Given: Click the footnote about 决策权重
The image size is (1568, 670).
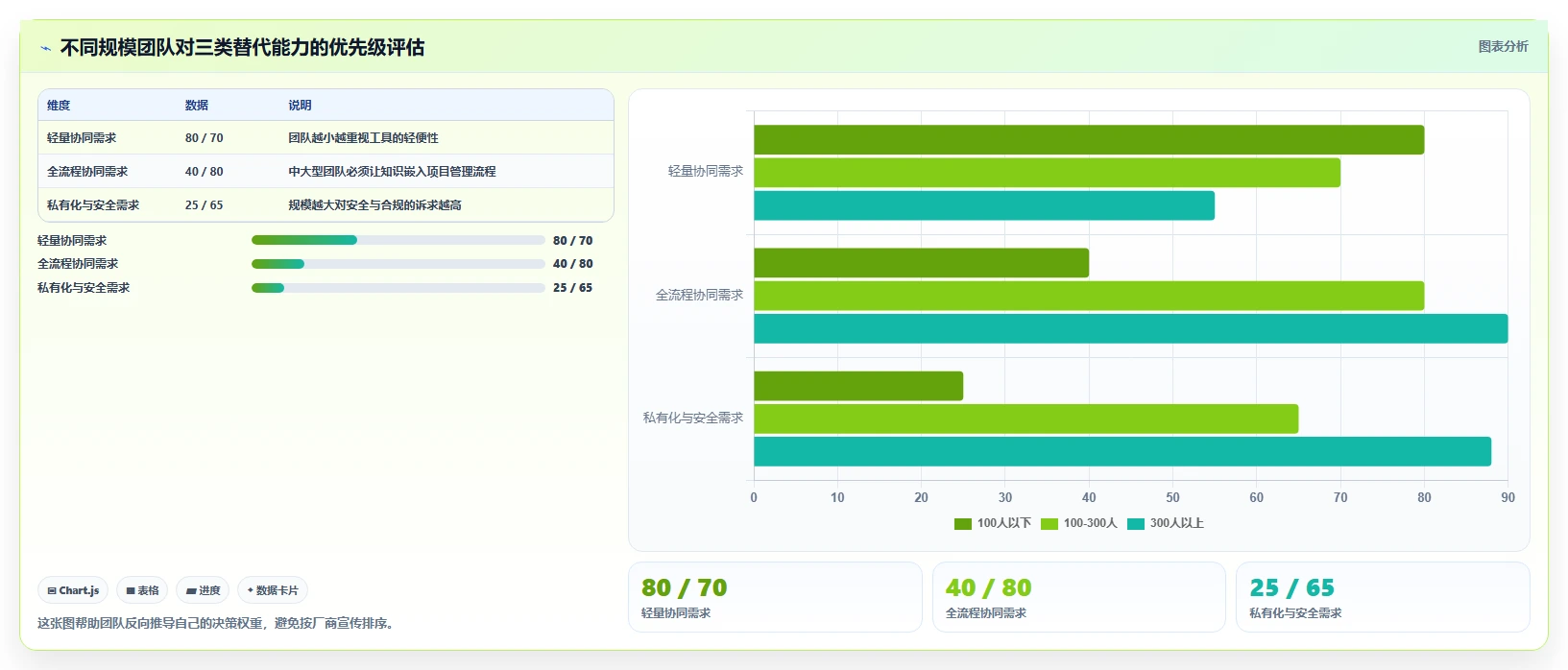Looking at the screenshot, I should pyautogui.click(x=216, y=623).
